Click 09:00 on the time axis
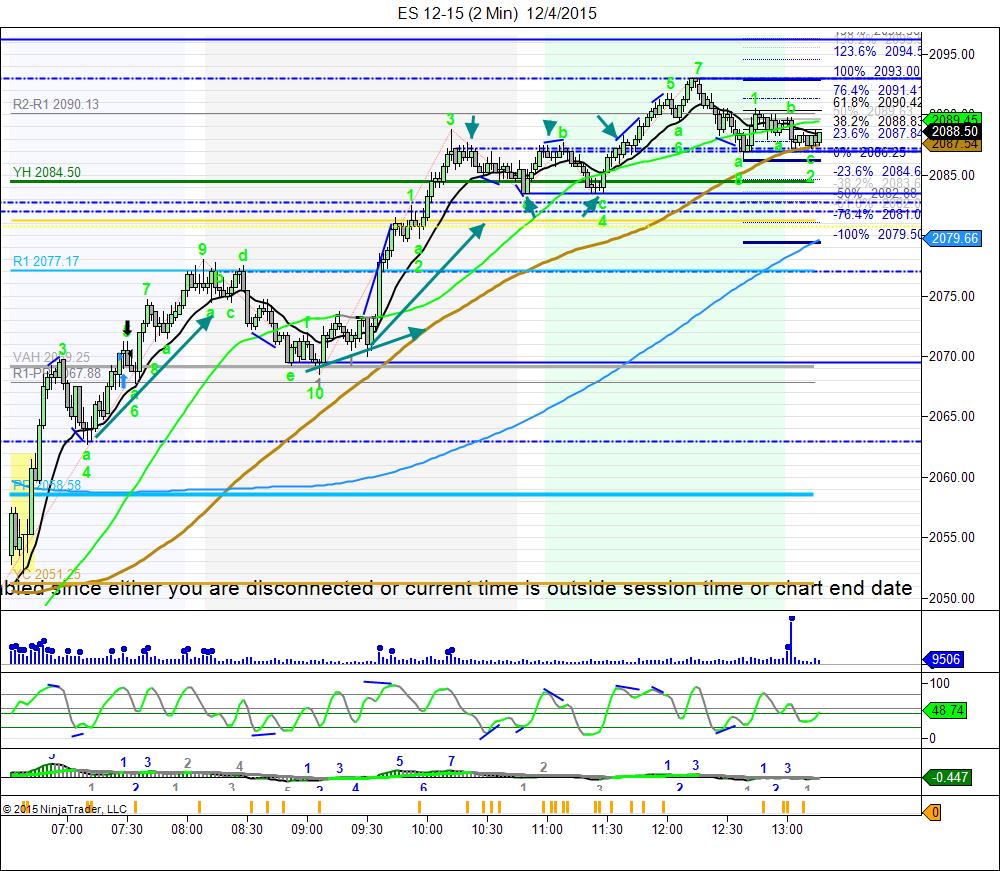1000x871 pixels. [x=307, y=829]
